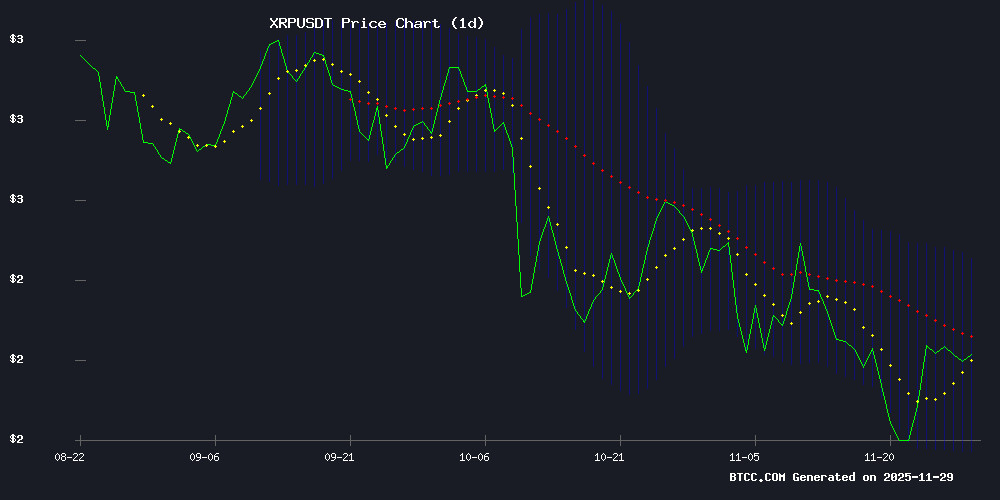Click the bottommost $2 price axis label
The height and width of the screenshot is (500, 1000).
[x=16, y=440]
